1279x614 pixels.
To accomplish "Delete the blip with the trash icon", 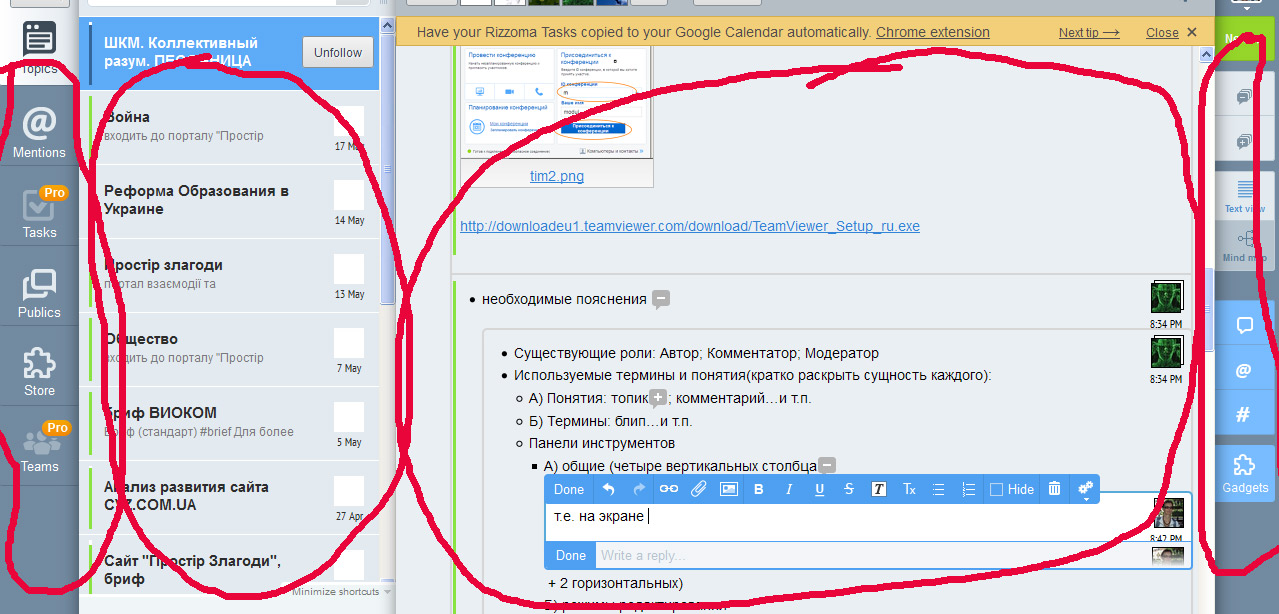I will click(x=1054, y=489).
